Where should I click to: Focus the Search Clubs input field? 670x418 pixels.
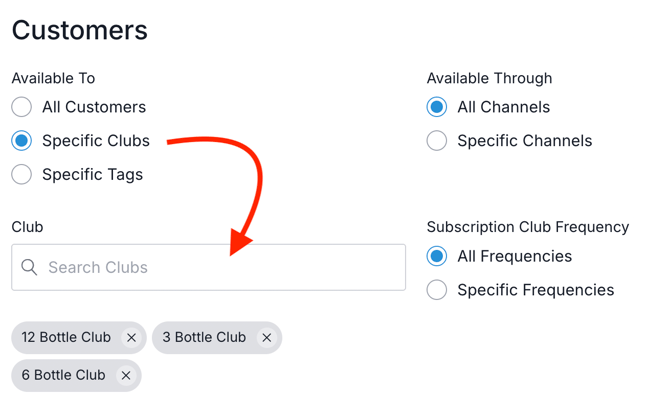pos(220,267)
